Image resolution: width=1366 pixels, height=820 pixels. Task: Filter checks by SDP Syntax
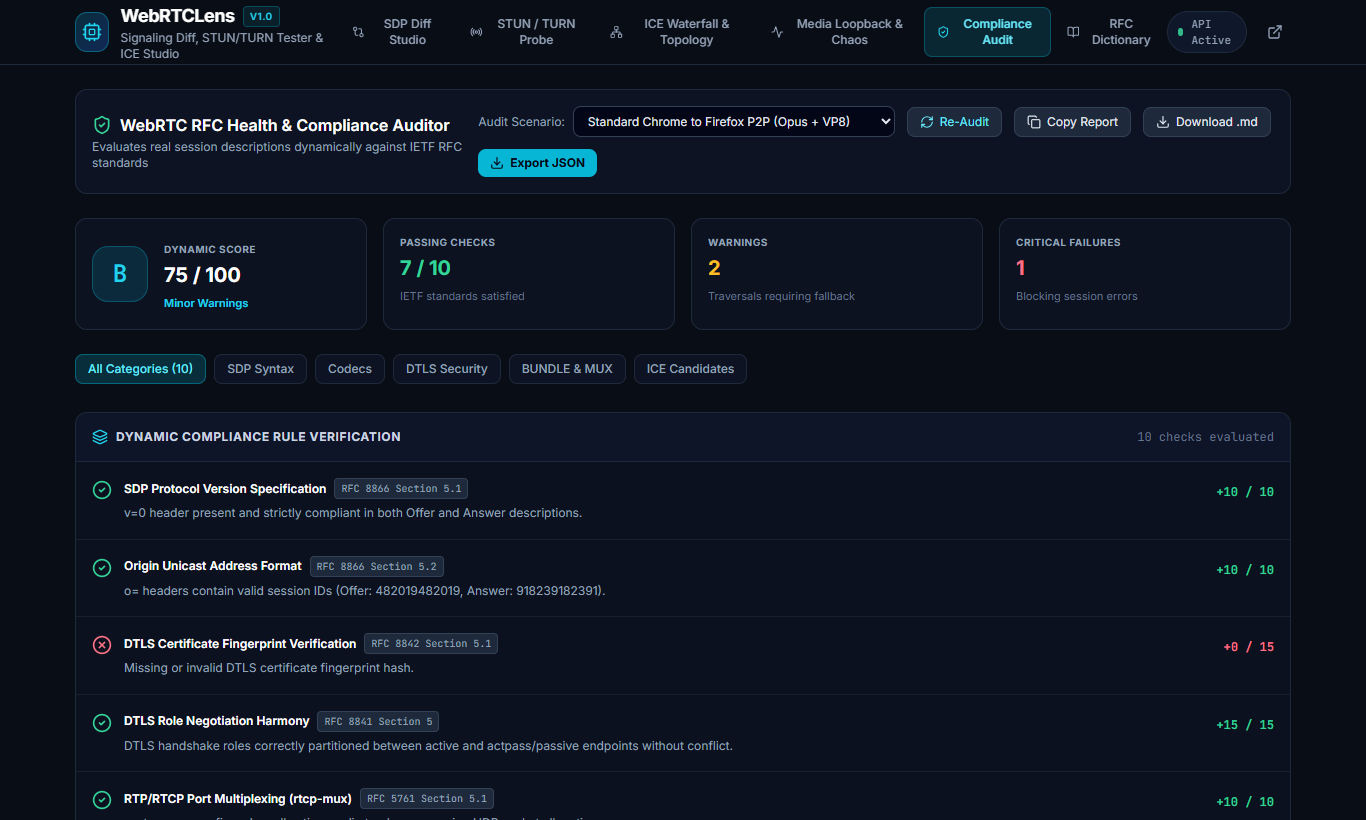click(260, 369)
